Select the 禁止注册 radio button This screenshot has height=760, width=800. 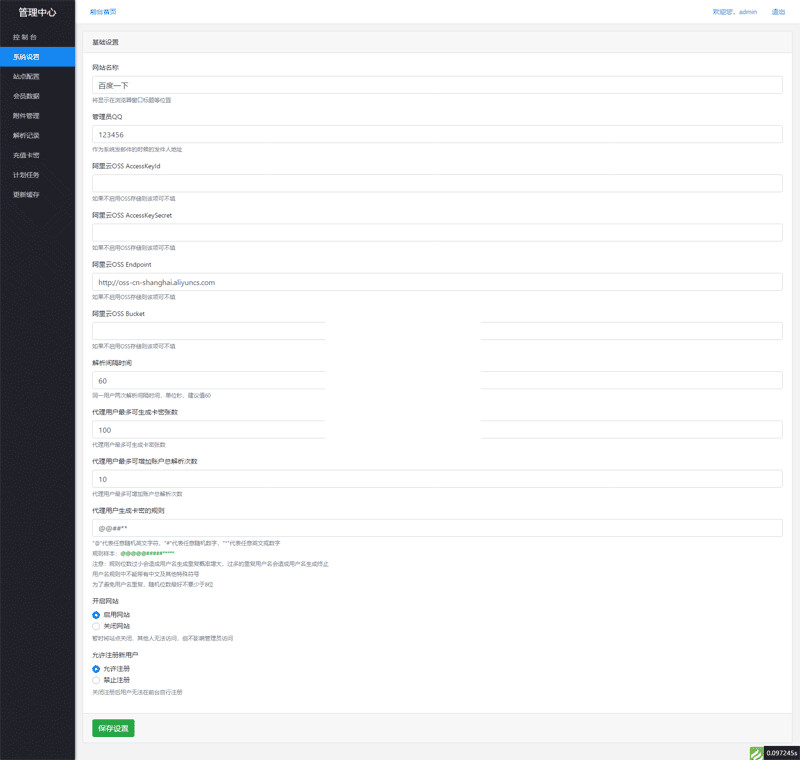96,680
